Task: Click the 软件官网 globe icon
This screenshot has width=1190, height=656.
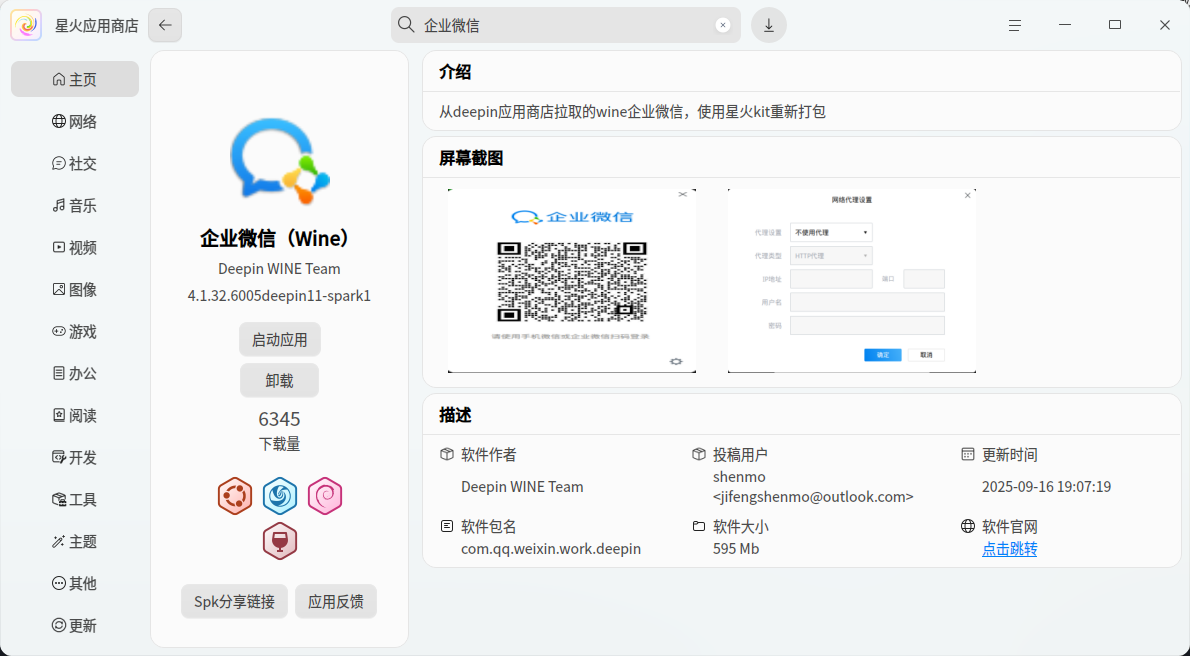Action: (968, 526)
